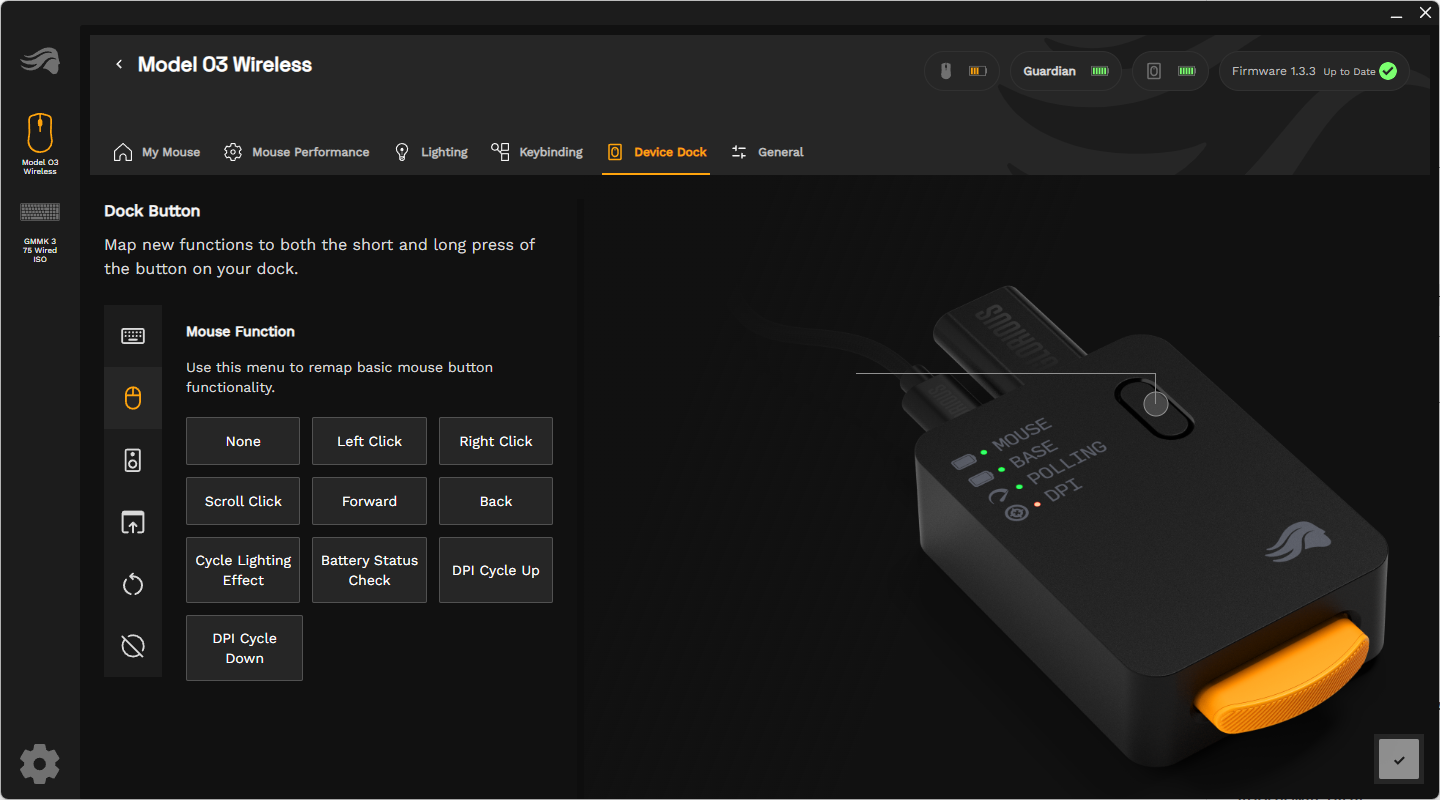Go back using the arrow beside Model O3 Wireless
This screenshot has height=800, width=1440.
(119, 65)
